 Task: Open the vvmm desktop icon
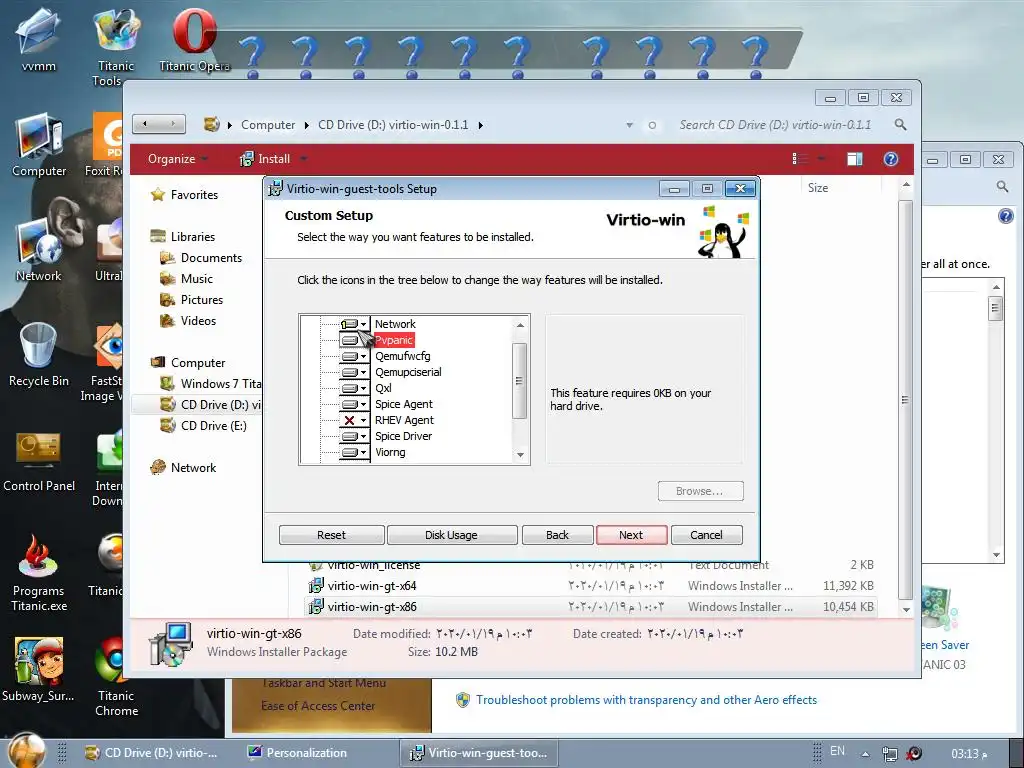coord(39,40)
